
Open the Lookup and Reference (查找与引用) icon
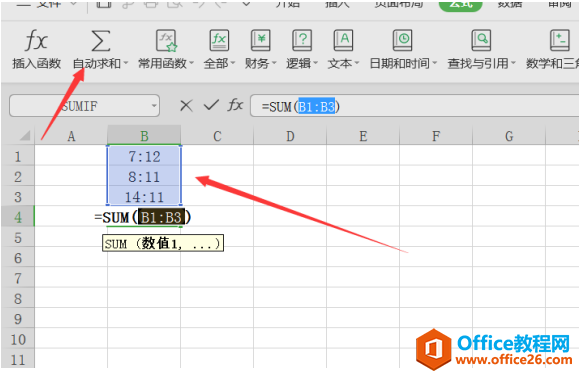click(481, 40)
